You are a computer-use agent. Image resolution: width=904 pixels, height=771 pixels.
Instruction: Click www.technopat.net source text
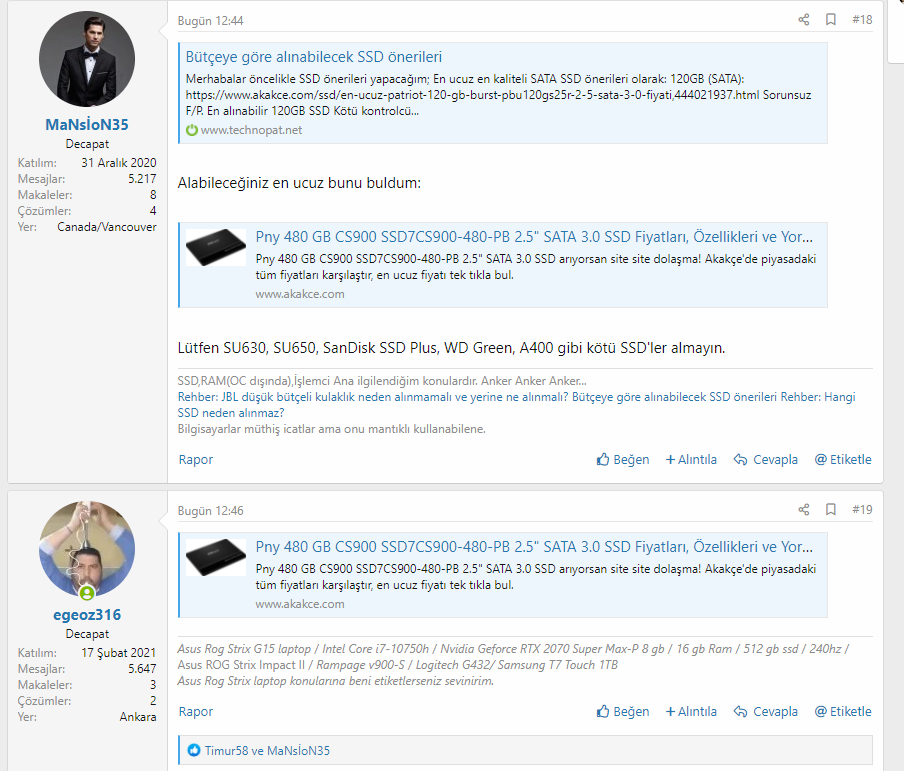coord(251,130)
